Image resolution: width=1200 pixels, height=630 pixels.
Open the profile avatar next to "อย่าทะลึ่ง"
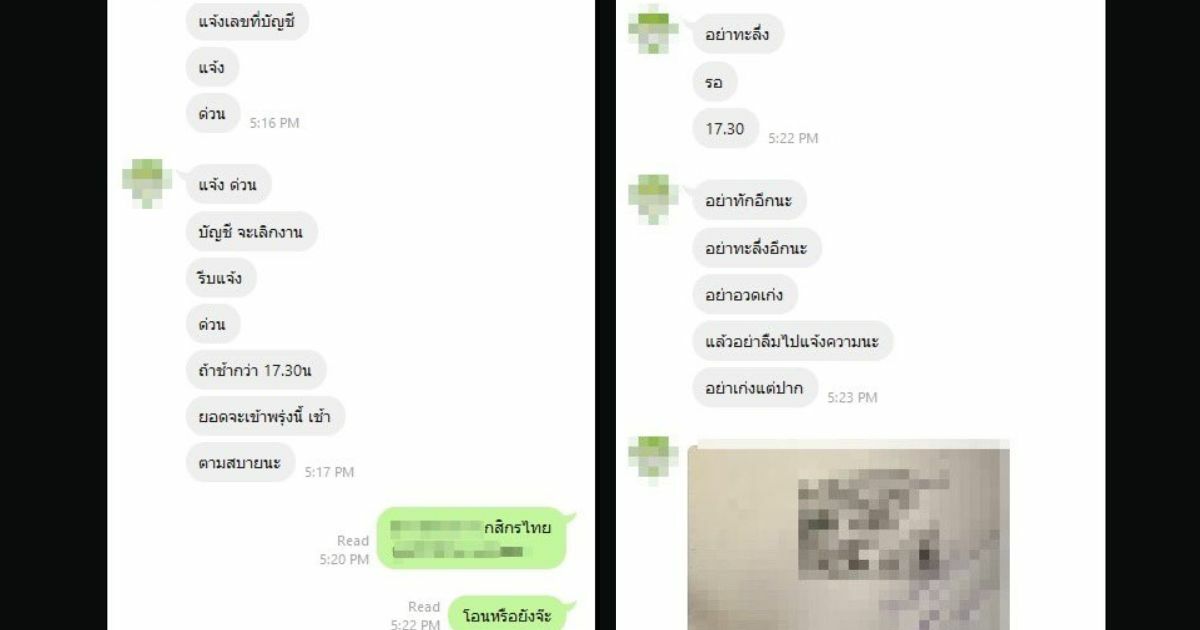click(x=653, y=28)
